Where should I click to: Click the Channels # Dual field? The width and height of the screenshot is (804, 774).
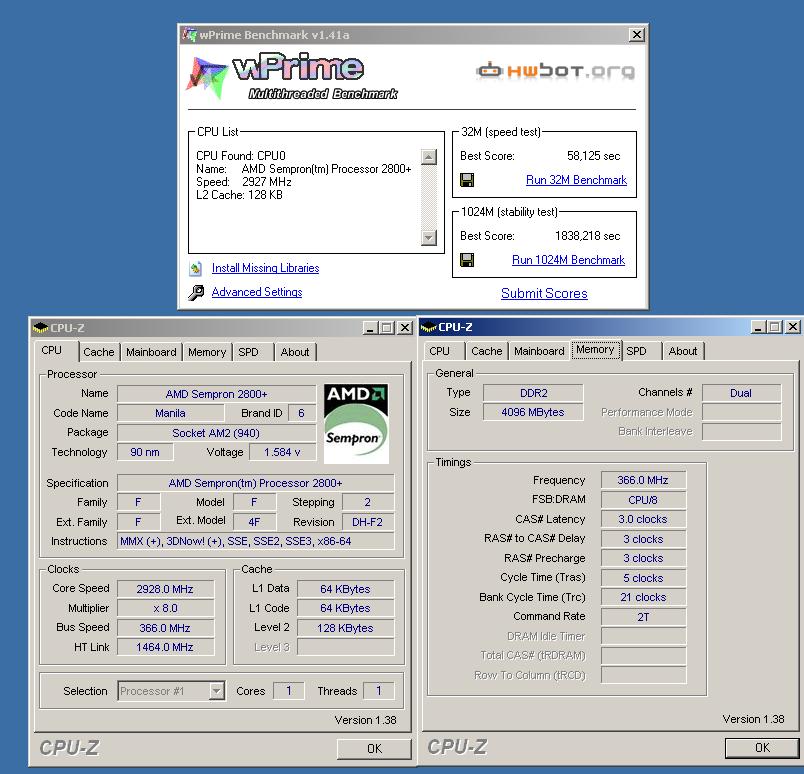coord(741,393)
